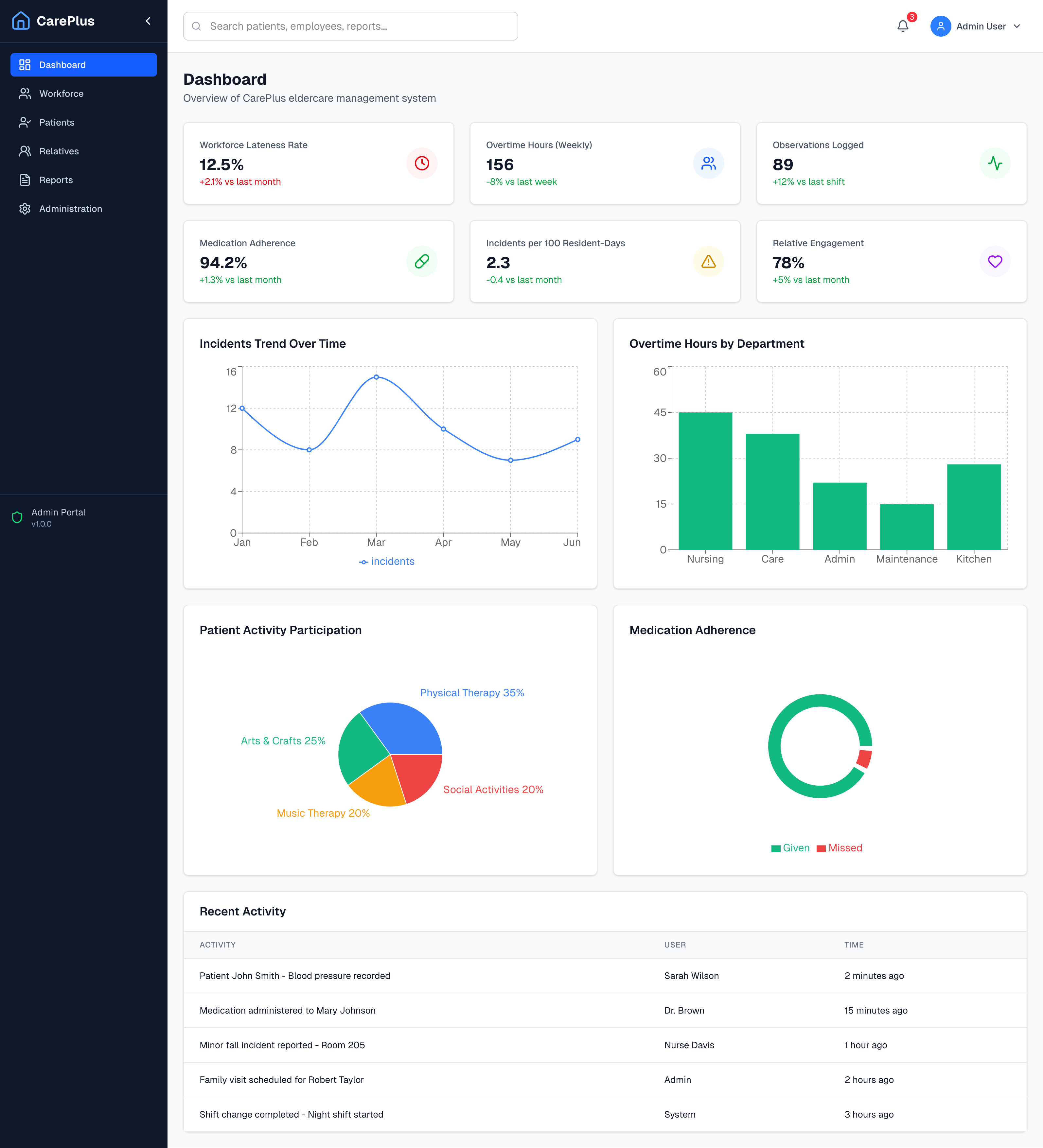1043x1148 pixels.
Task: Click the Relatives icon in sidebar
Action: click(25, 151)
